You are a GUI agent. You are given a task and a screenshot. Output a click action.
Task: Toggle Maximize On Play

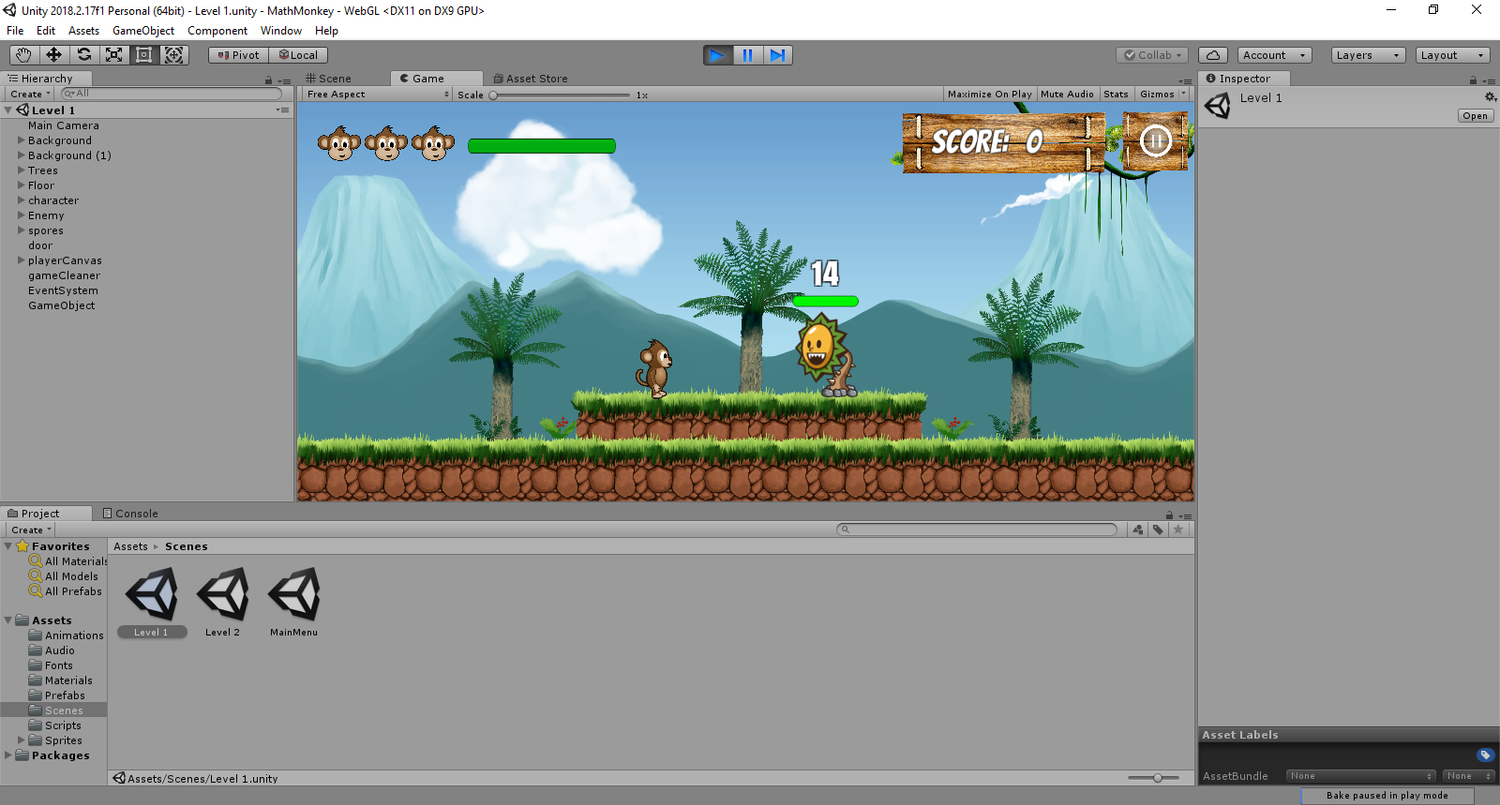[989, 94]
